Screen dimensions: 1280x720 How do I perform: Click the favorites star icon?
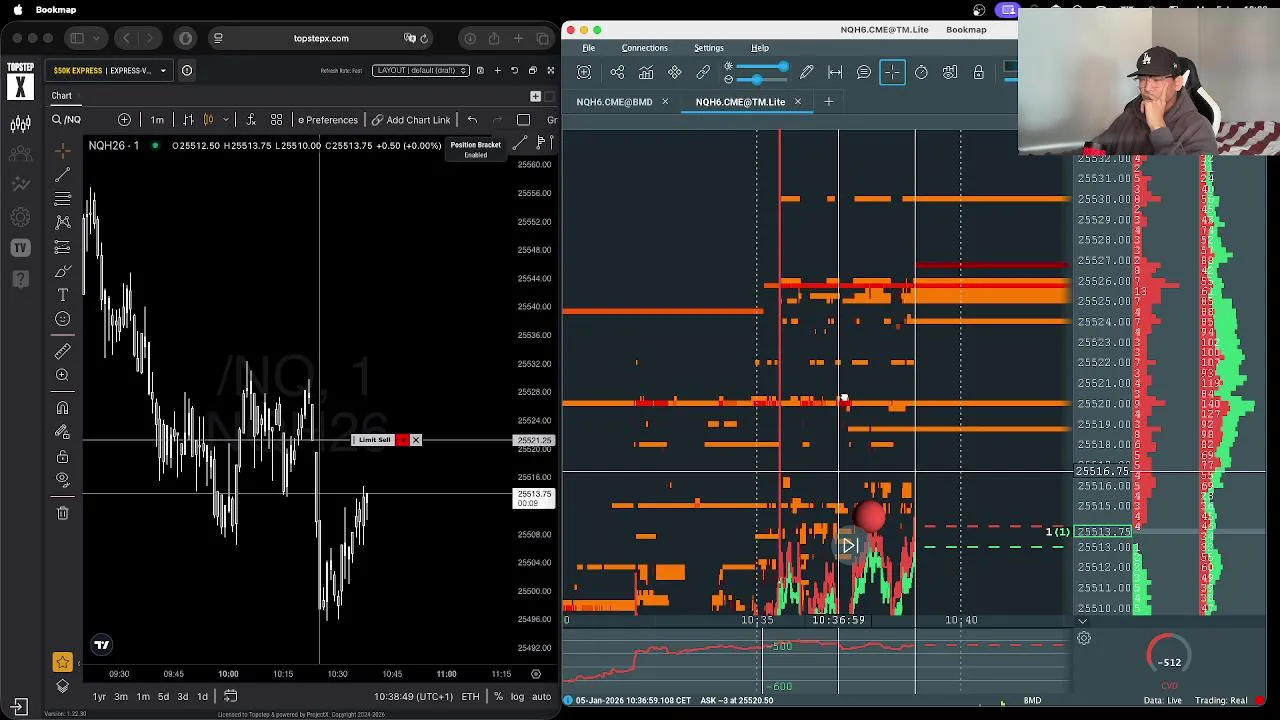62,662
